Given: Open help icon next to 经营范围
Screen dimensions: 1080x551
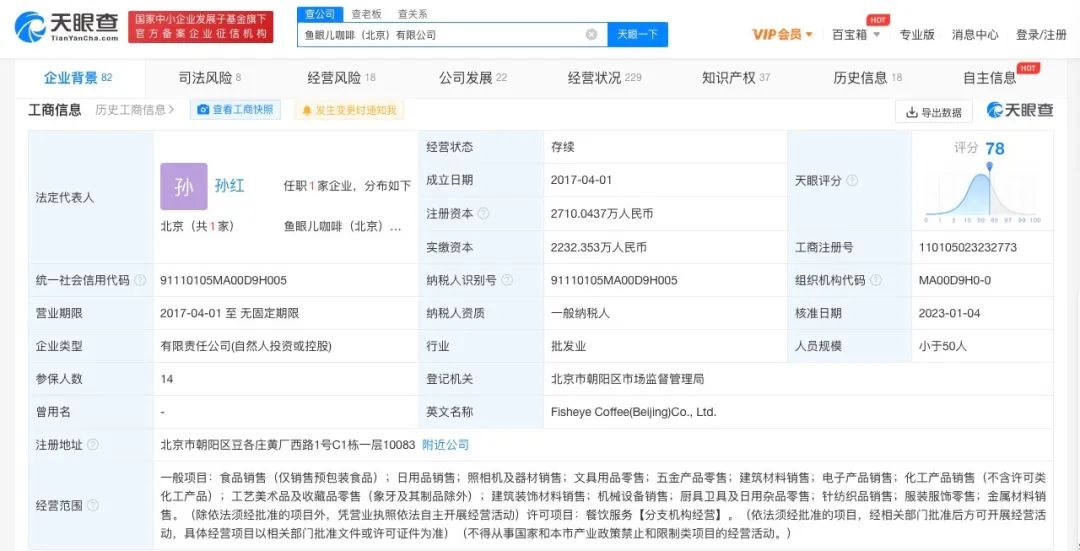Looking at the screenshot, I should click(93, 506).
